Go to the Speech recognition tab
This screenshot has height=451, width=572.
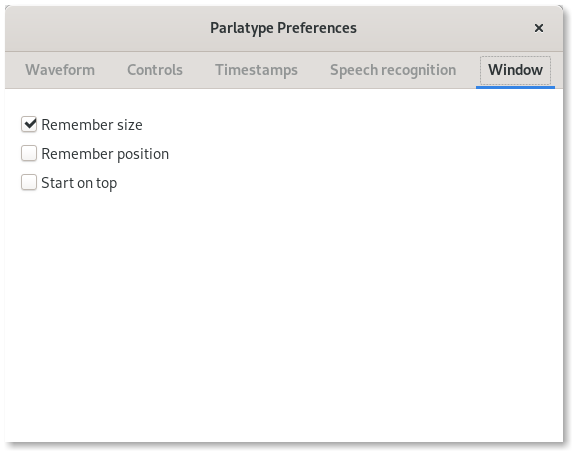click(x=393, y=70)
